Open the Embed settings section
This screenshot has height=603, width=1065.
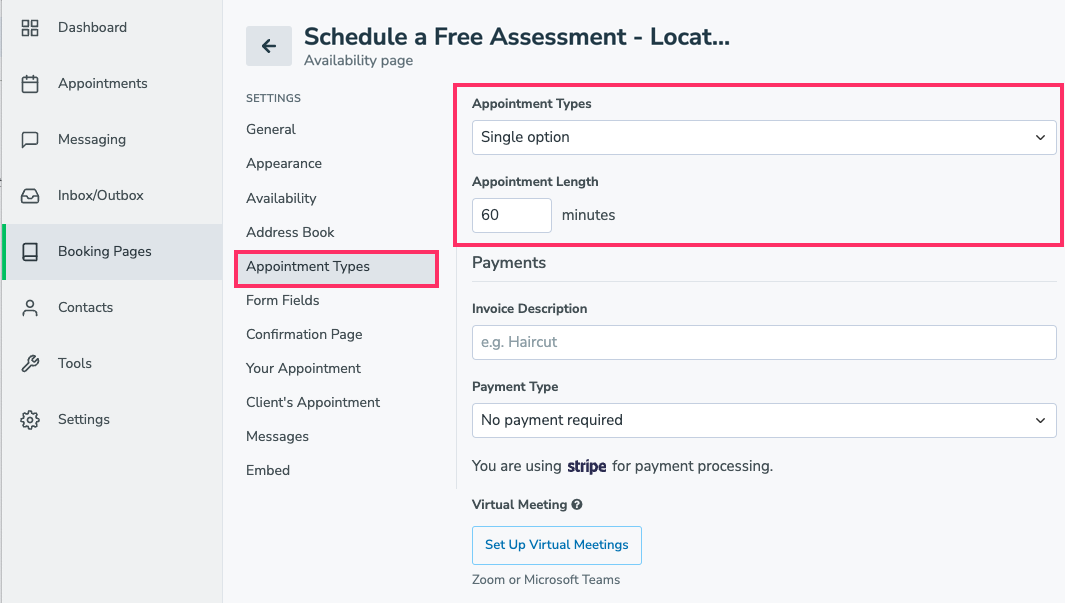[268, 470]
